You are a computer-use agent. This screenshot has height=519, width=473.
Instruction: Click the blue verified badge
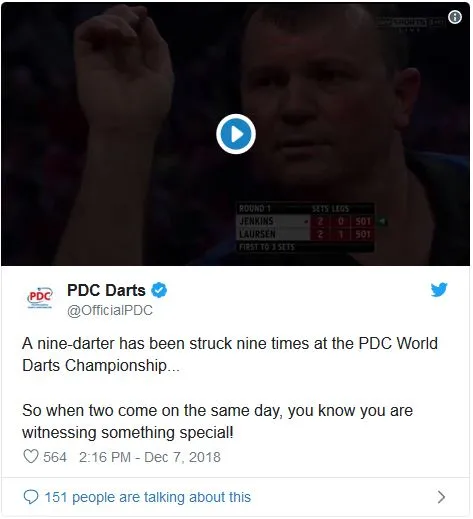click(x=159, y=290)
